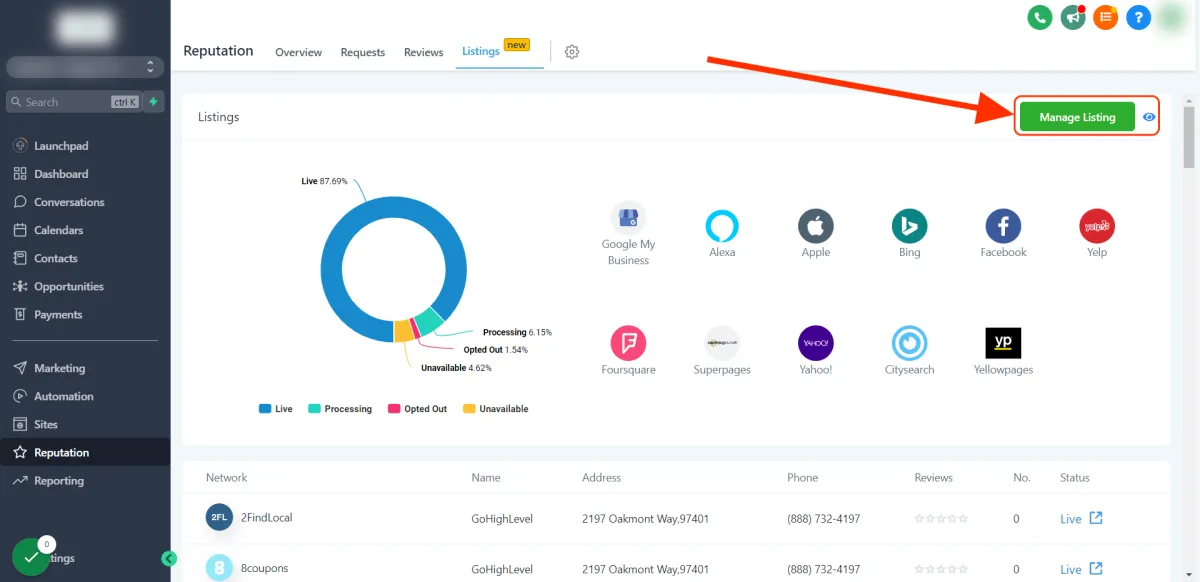
Task: Open external link icon for 2FindLocal
Action: 1096,518
